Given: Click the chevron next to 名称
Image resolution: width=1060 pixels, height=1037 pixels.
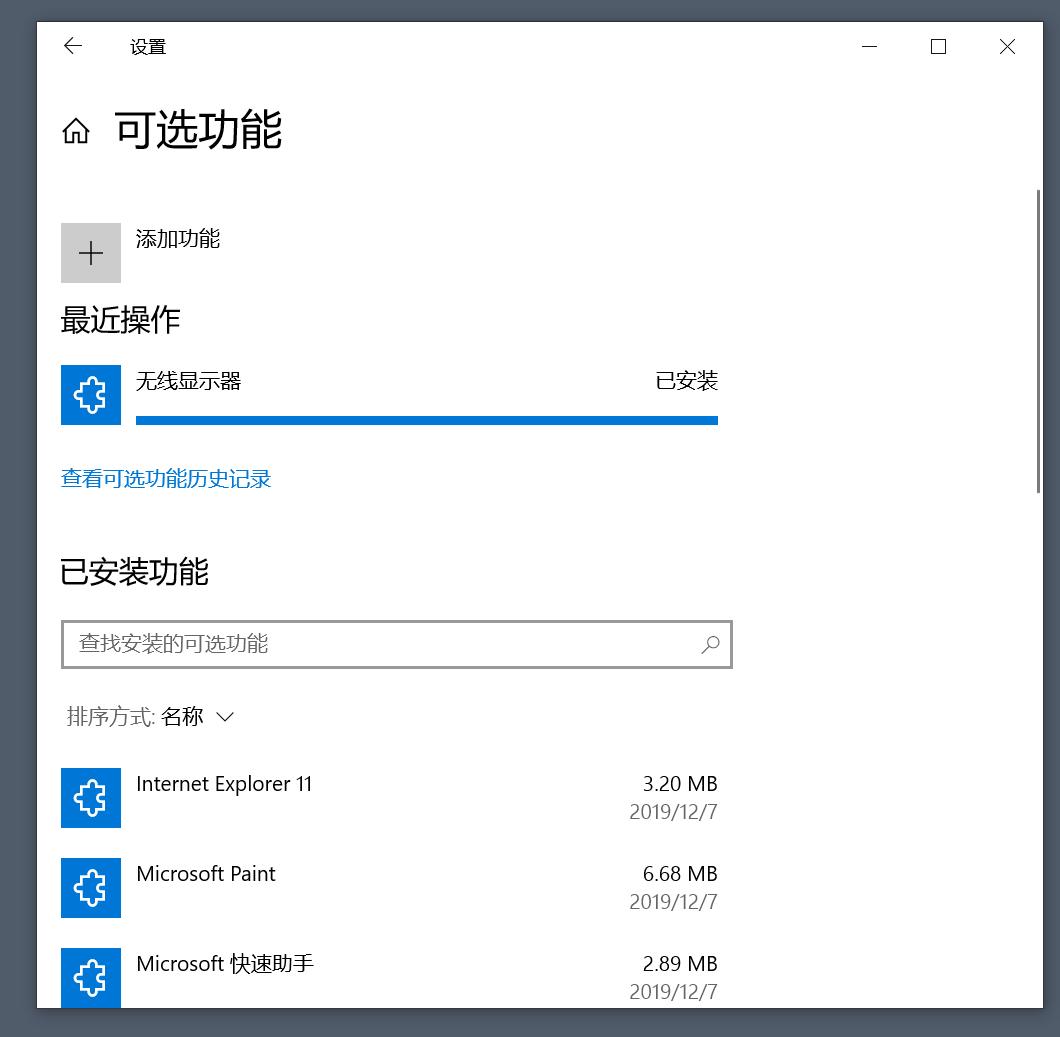Looking at the screenshot, I should [224, 717].
